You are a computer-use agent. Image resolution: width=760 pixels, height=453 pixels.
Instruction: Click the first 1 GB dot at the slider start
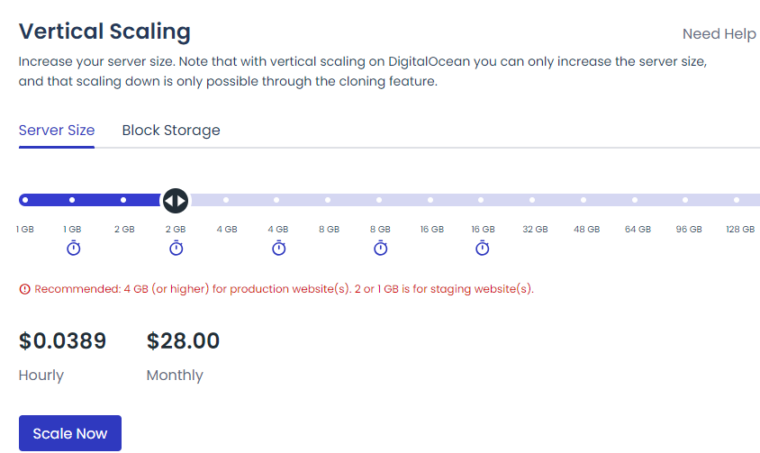tap(25, 200)
